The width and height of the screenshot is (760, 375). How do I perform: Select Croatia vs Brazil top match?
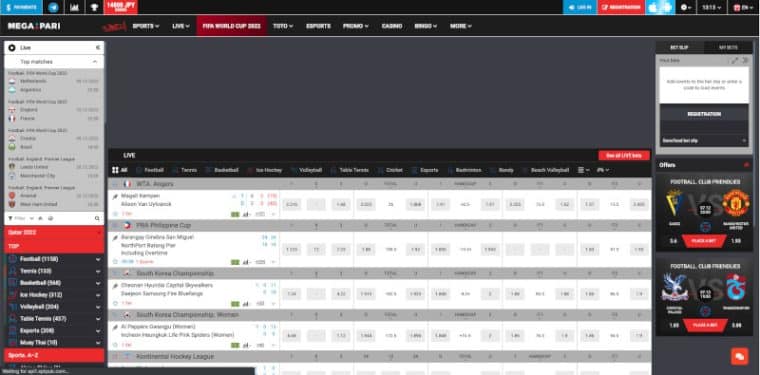coord(53,142)
